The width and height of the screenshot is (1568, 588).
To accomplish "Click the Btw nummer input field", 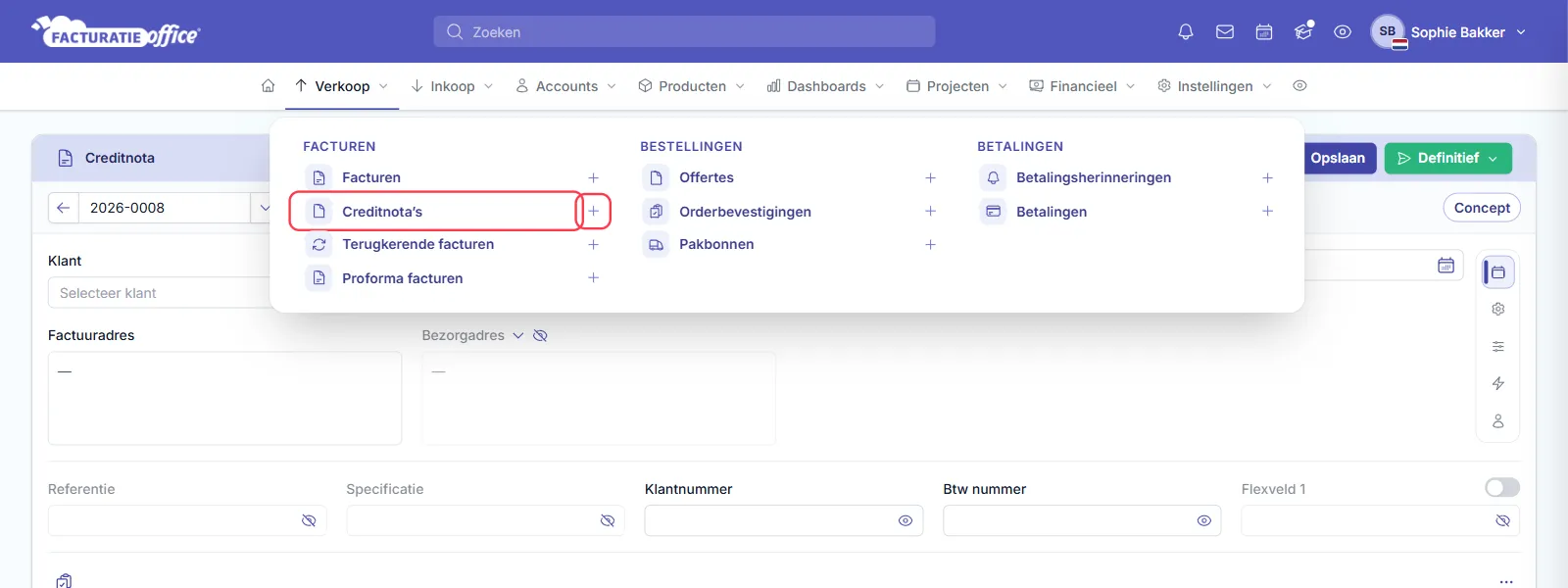I will pyautogui.click(x=1082, y=520).
